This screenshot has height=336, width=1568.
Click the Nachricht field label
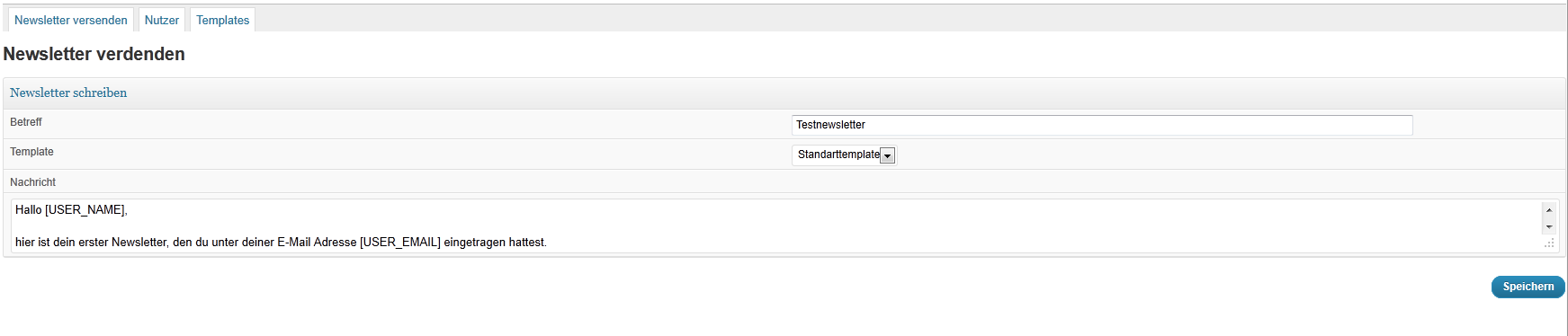tap(32, 182)
